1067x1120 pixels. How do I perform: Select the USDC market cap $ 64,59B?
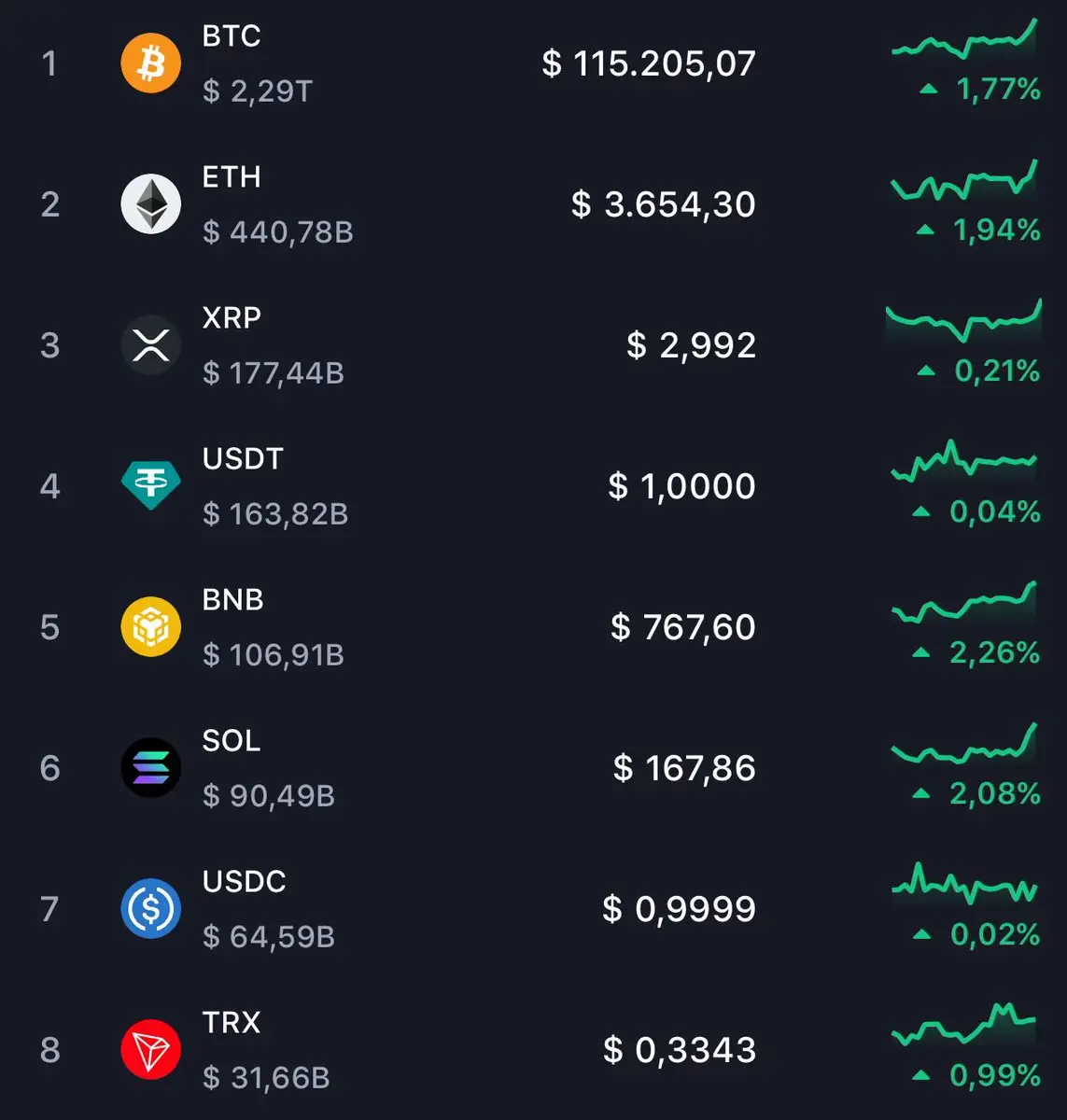[269, 936]
